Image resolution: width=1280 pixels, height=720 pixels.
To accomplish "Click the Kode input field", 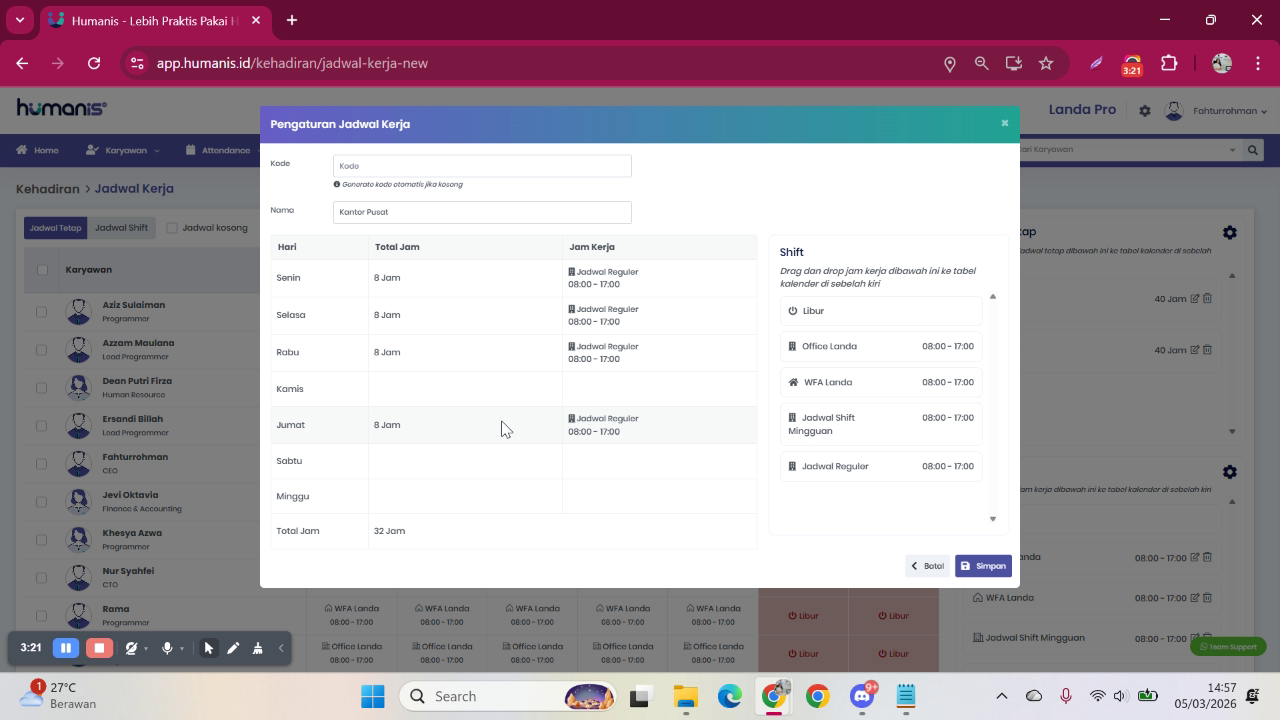I will (x=482, y=166).
